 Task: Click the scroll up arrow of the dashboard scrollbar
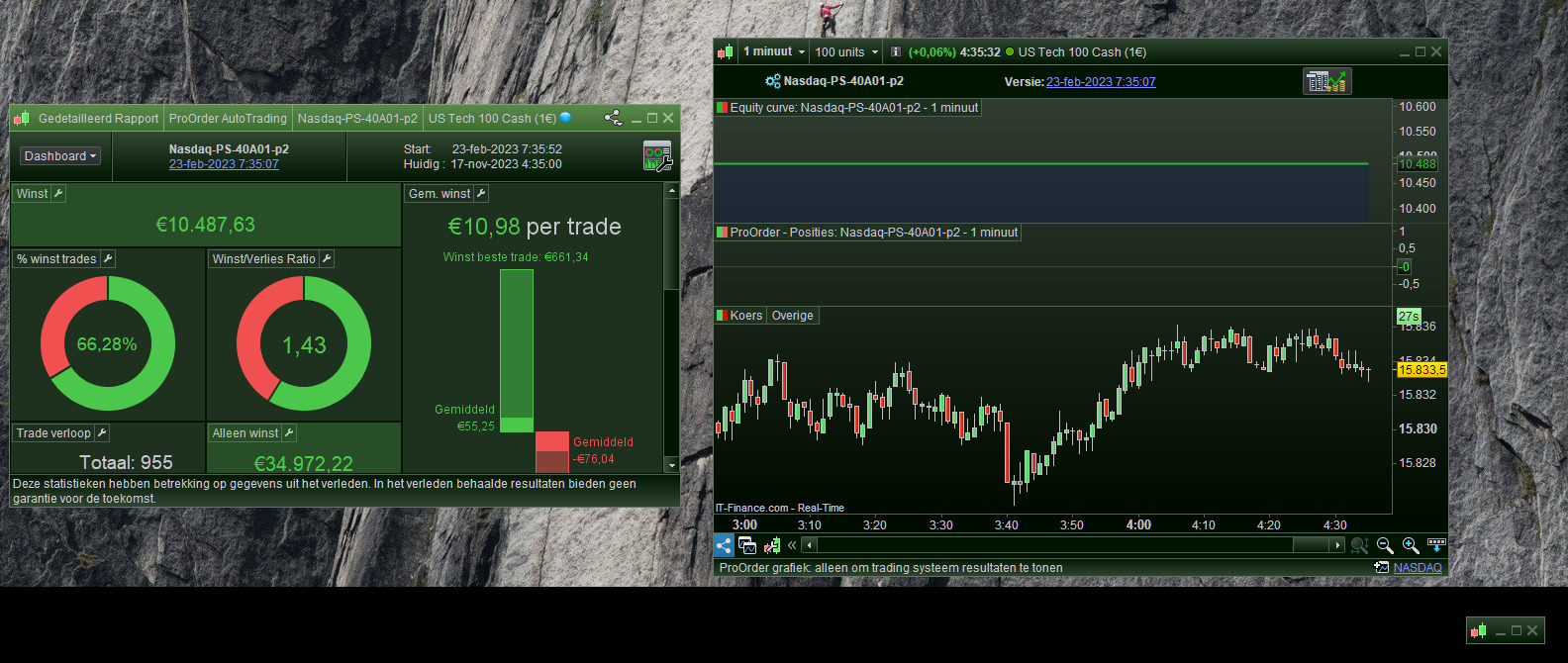coord(672,190)
